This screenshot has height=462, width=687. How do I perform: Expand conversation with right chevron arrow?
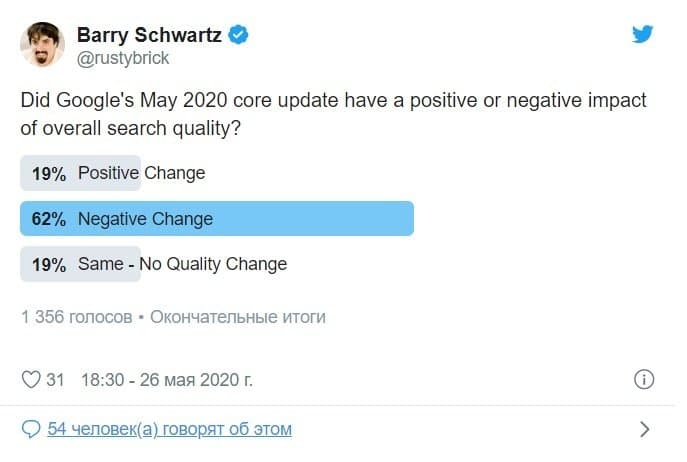tap(645, 430)
